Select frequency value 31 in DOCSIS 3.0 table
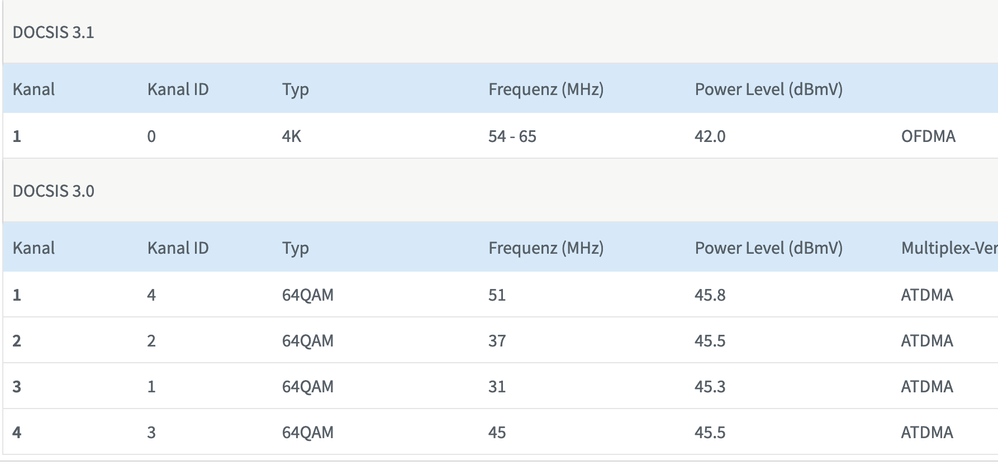 click(x=497, y=387)
